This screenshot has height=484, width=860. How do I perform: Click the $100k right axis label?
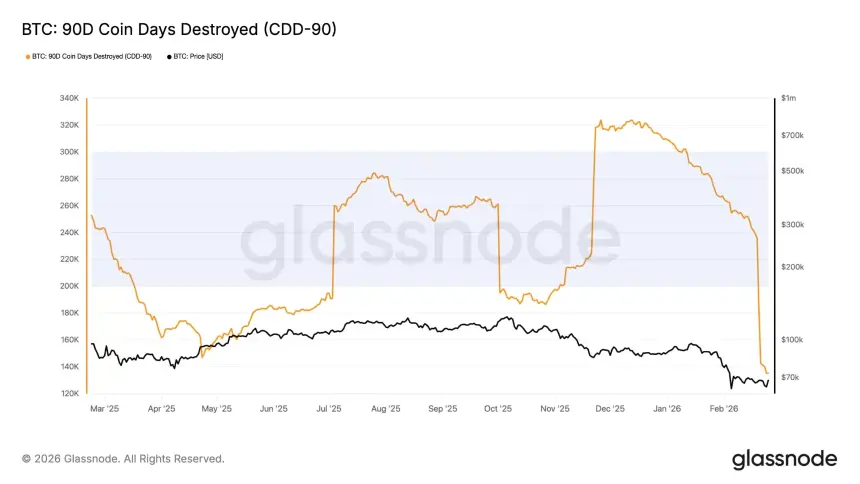(793, 340)
